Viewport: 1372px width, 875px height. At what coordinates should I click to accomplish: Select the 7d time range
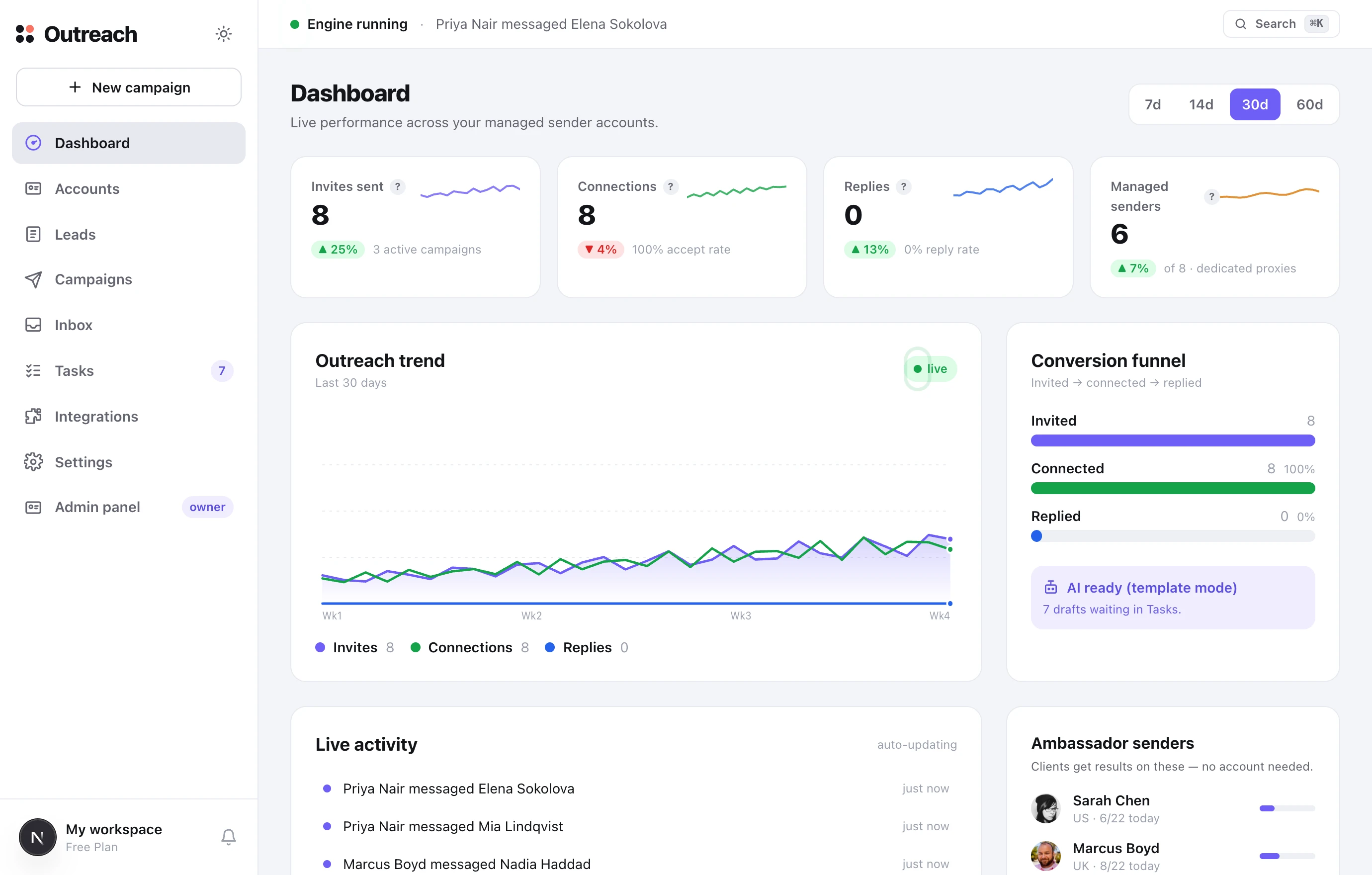tap(1153, 104)
